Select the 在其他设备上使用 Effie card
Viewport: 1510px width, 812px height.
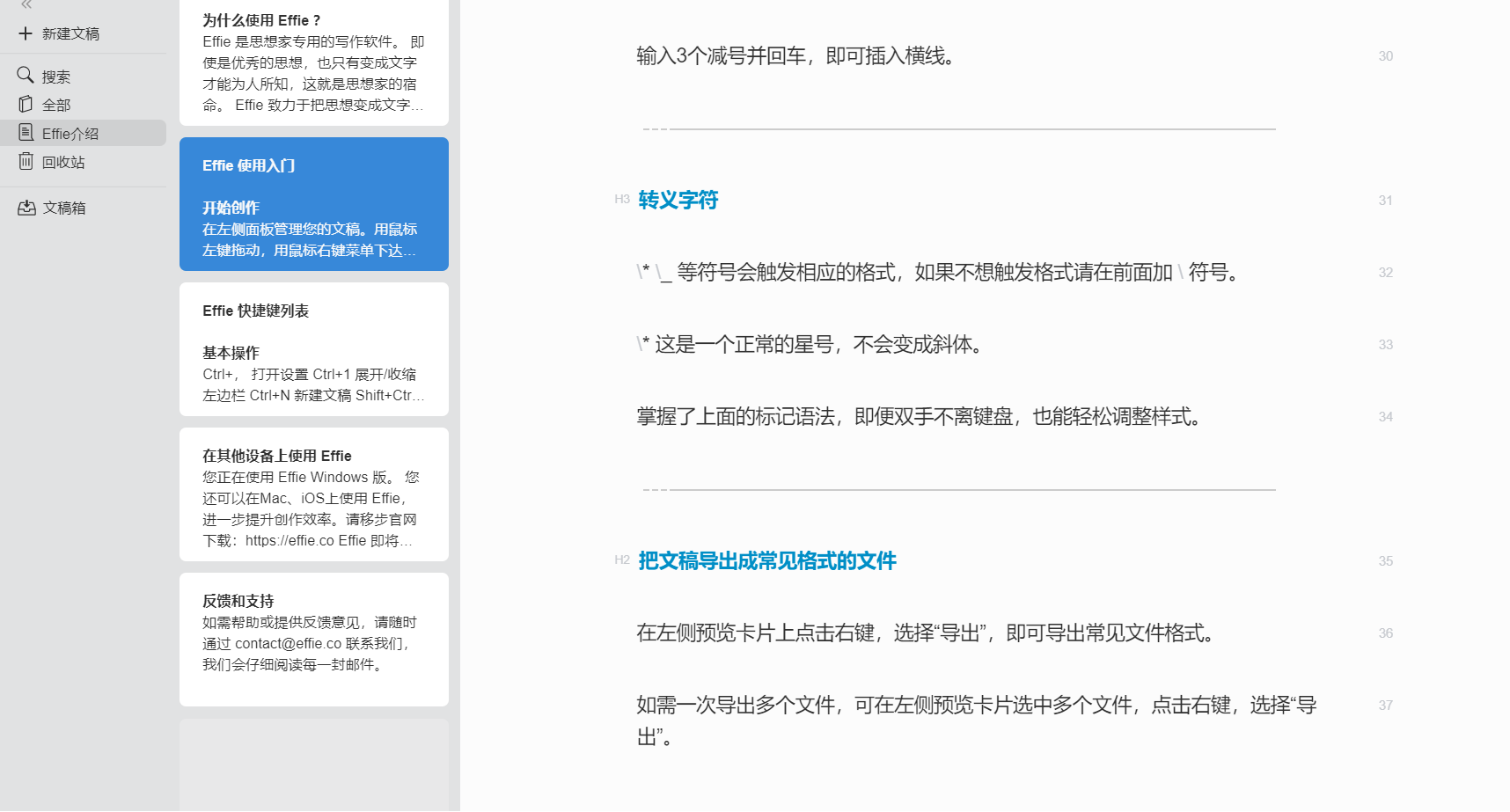(x=313, y=493)
